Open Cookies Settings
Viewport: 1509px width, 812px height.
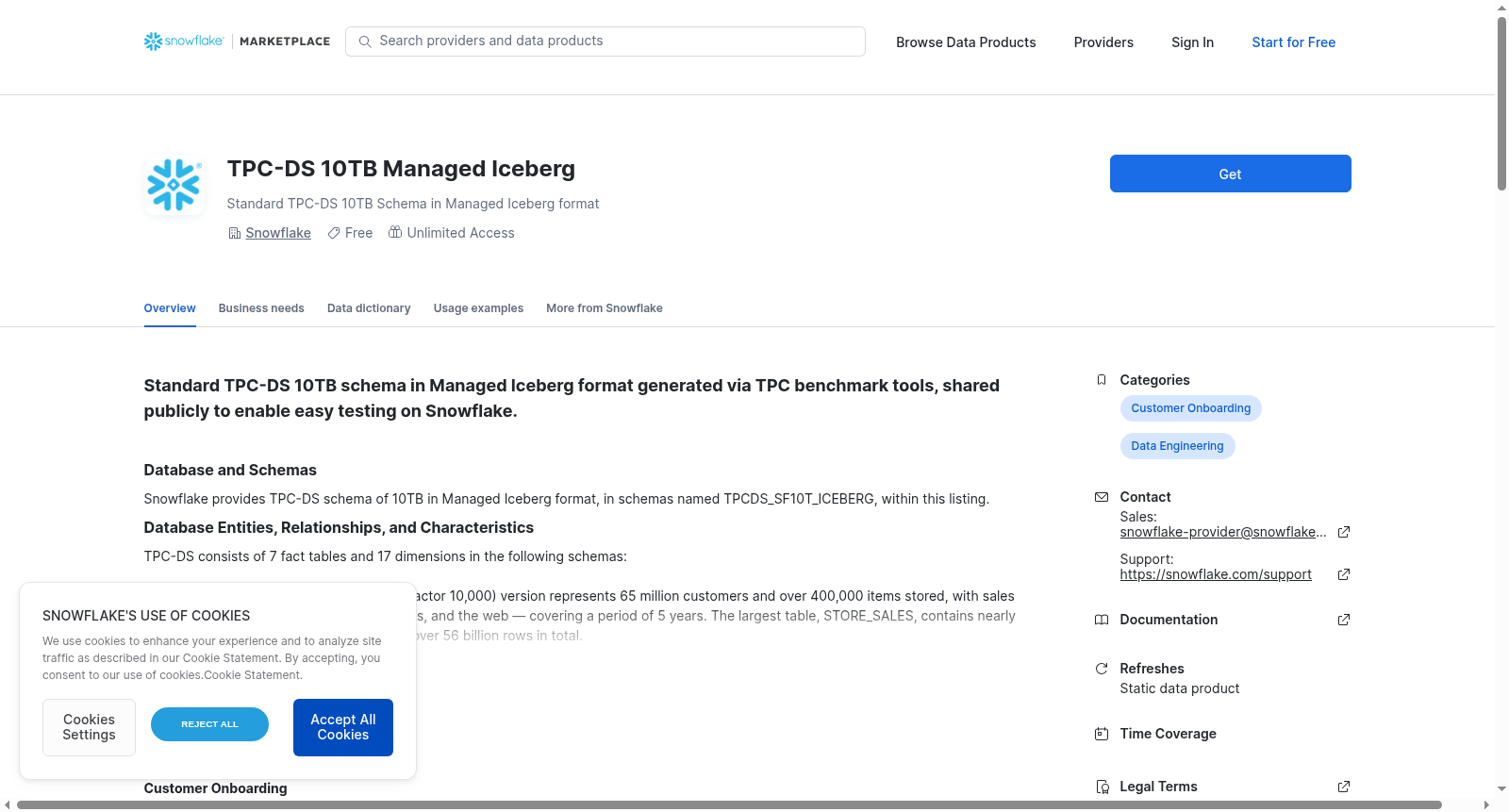click(x=89, y=727)
